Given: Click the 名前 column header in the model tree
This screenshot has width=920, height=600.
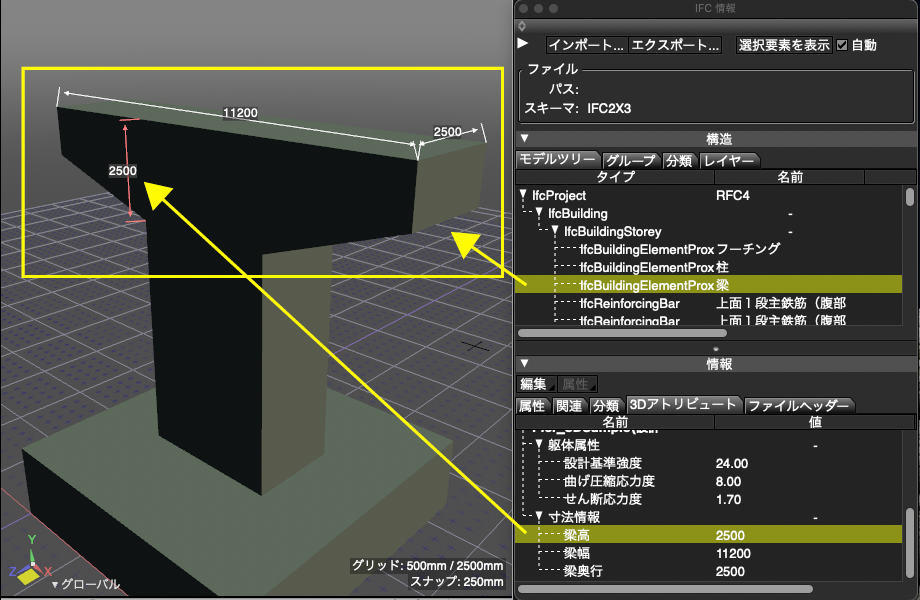Looking at the screenshot, I should [x=790, y=177].
